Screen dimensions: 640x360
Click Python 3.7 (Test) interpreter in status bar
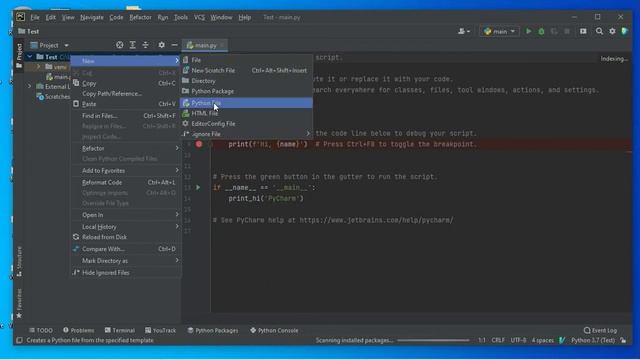[593, 340]
